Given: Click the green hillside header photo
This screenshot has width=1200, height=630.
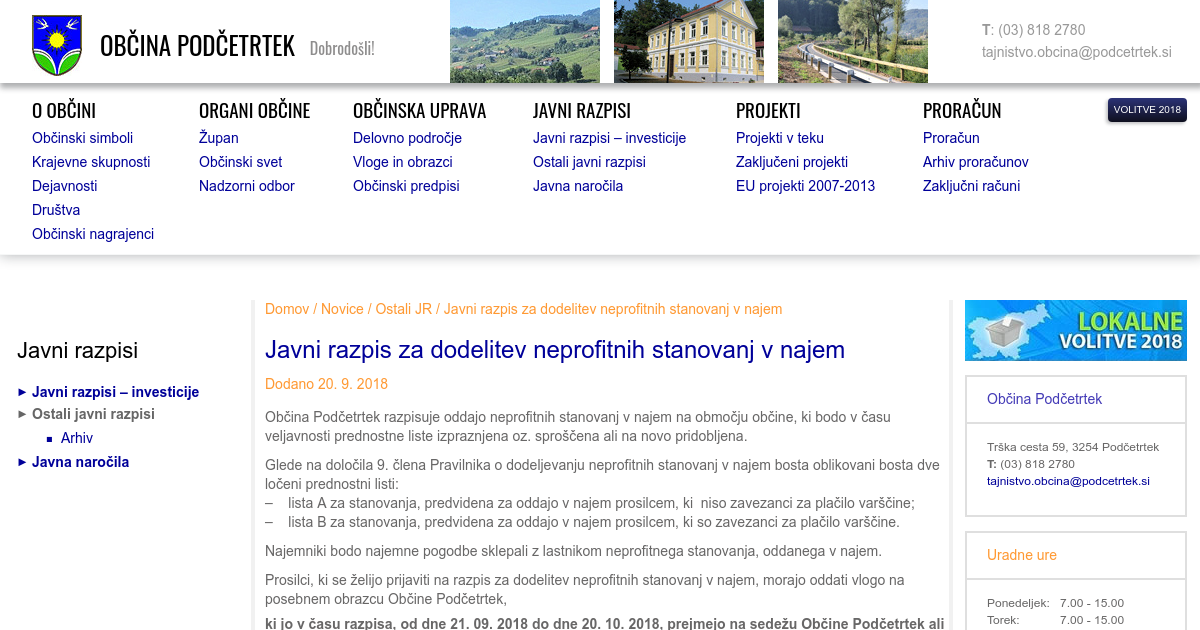Looking at the screenshot, I should point(524,41).
